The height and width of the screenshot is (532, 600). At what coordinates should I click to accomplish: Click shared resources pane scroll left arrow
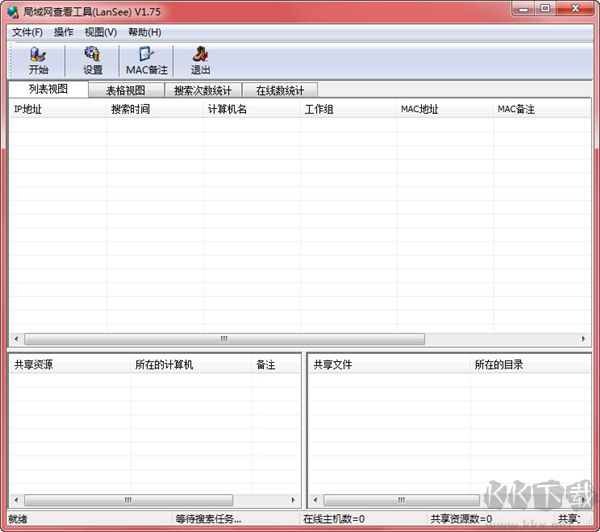point(16,500)
